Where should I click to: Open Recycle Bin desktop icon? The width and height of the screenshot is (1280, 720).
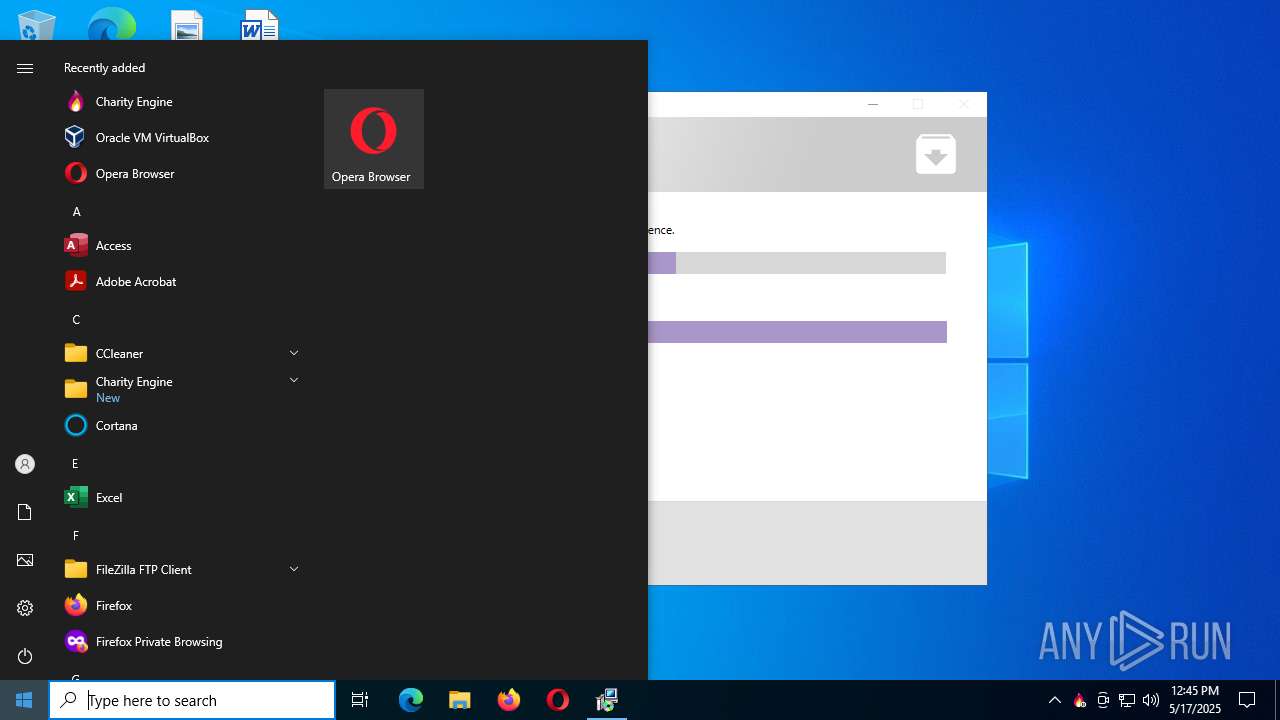point(37,24)
